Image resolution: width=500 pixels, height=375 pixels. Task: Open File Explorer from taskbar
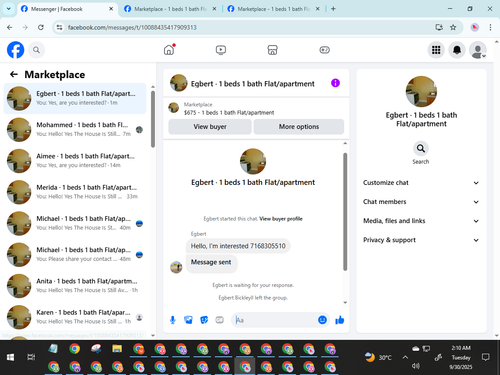tap(117, 349)
